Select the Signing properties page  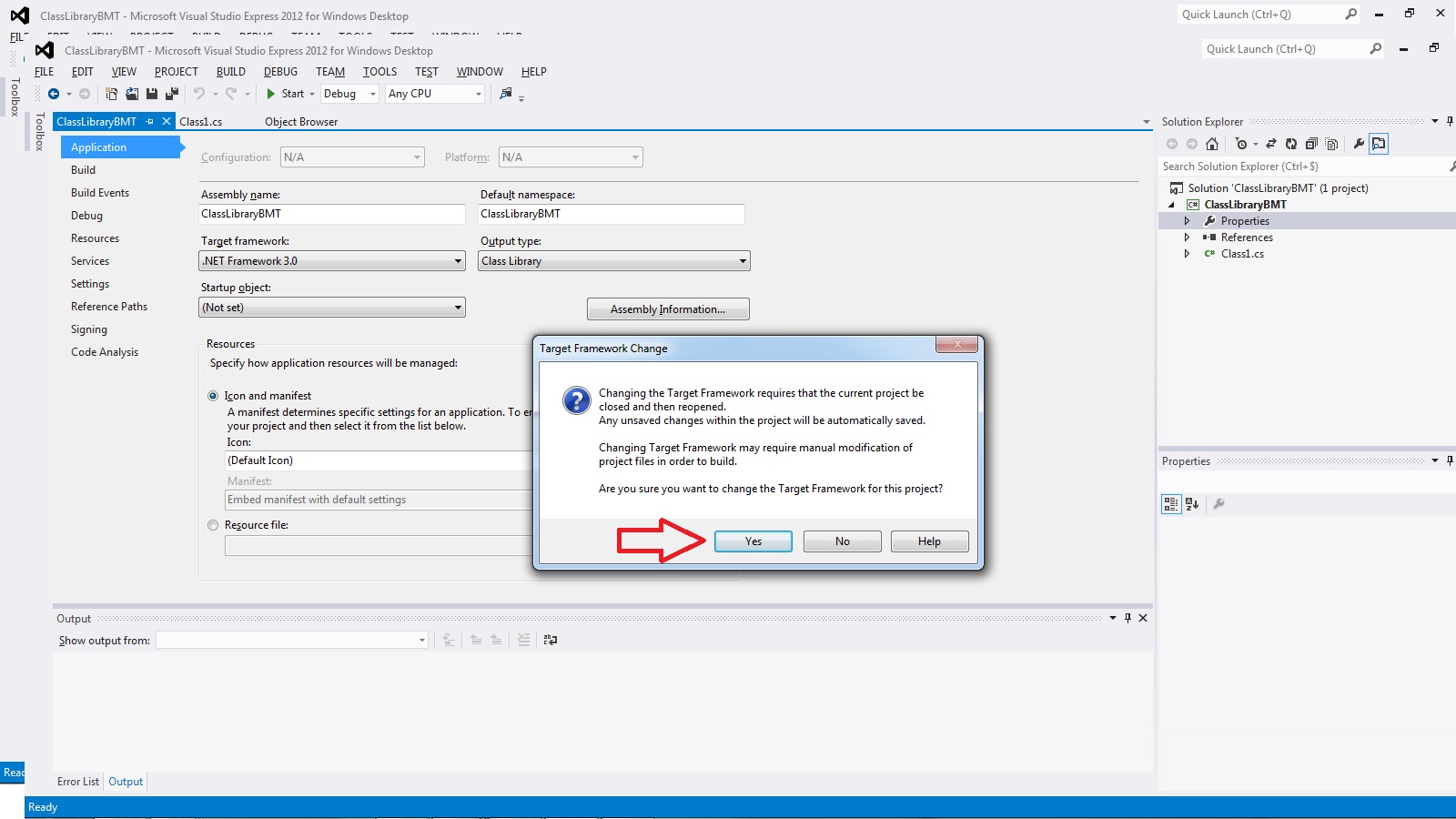[x=89, y=329]
